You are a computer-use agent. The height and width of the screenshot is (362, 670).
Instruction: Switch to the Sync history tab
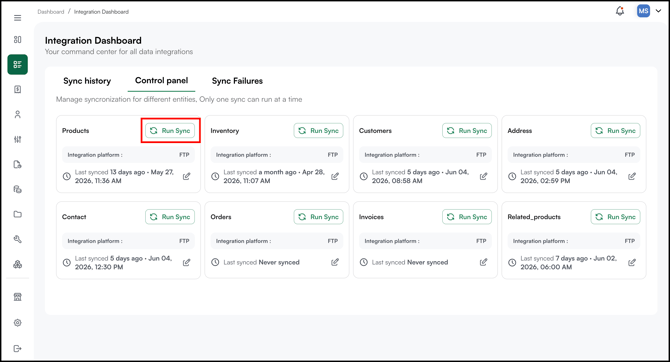click(x=87, y=81)
